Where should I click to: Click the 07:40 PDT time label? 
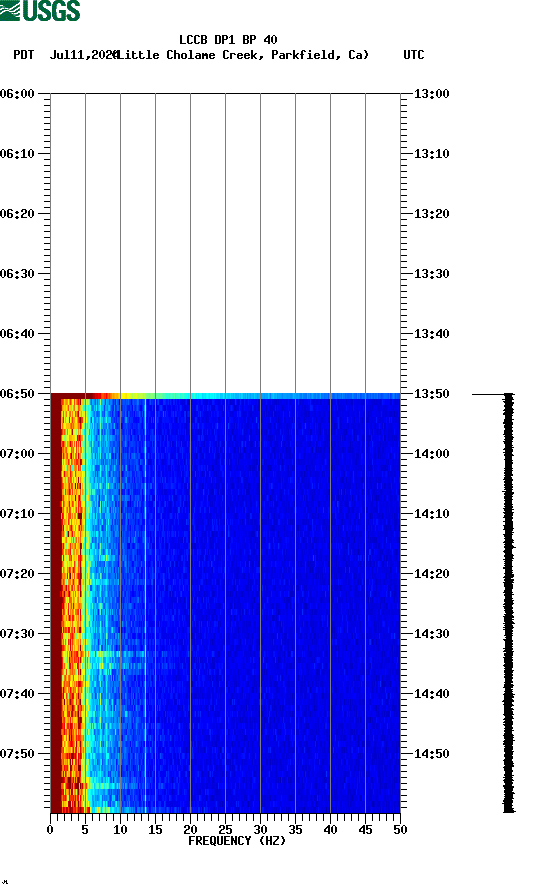pyautogui.click(x=18, y=694)
